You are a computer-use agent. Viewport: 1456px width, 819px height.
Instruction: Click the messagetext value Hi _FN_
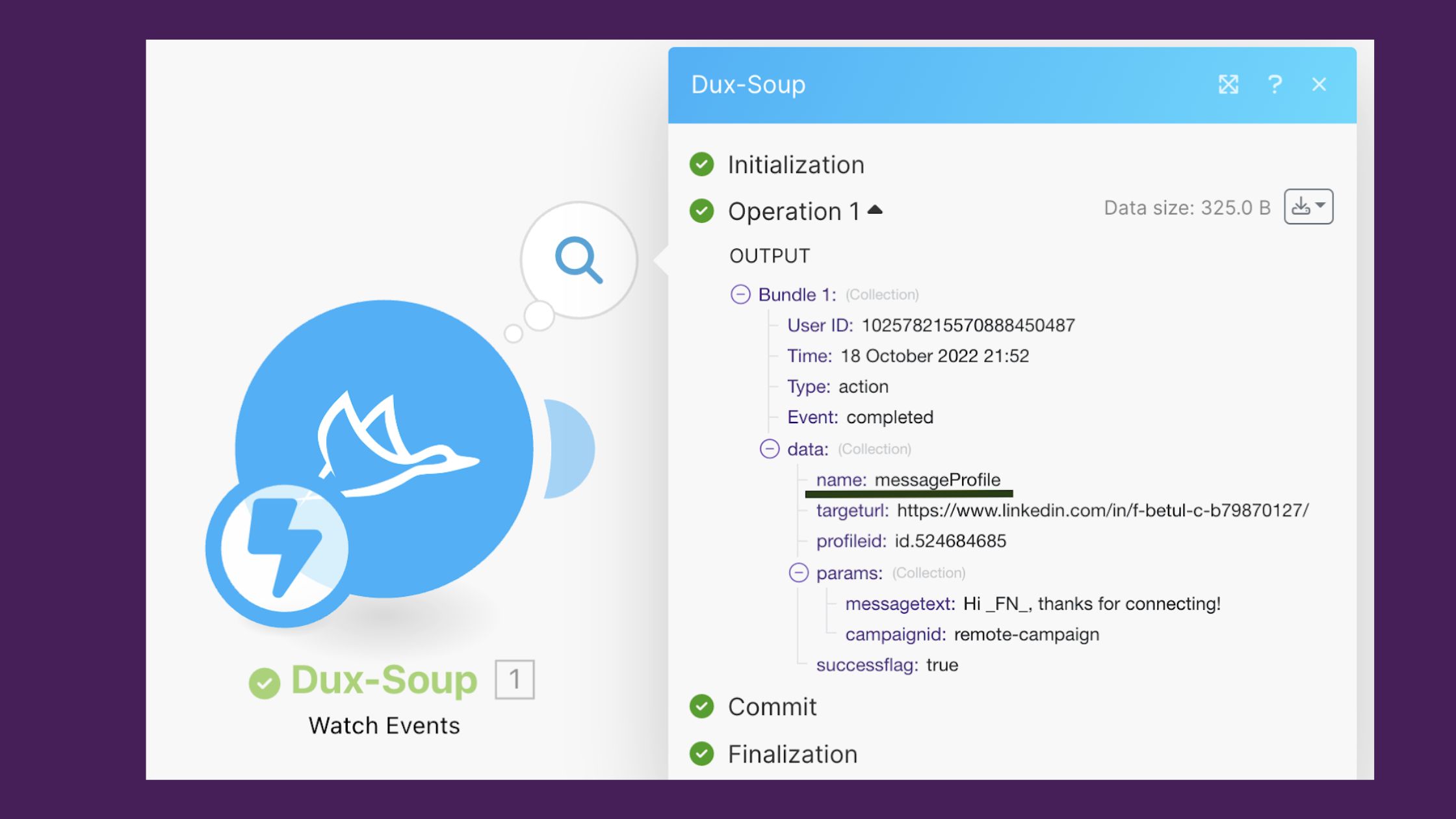pos(1091,604)
